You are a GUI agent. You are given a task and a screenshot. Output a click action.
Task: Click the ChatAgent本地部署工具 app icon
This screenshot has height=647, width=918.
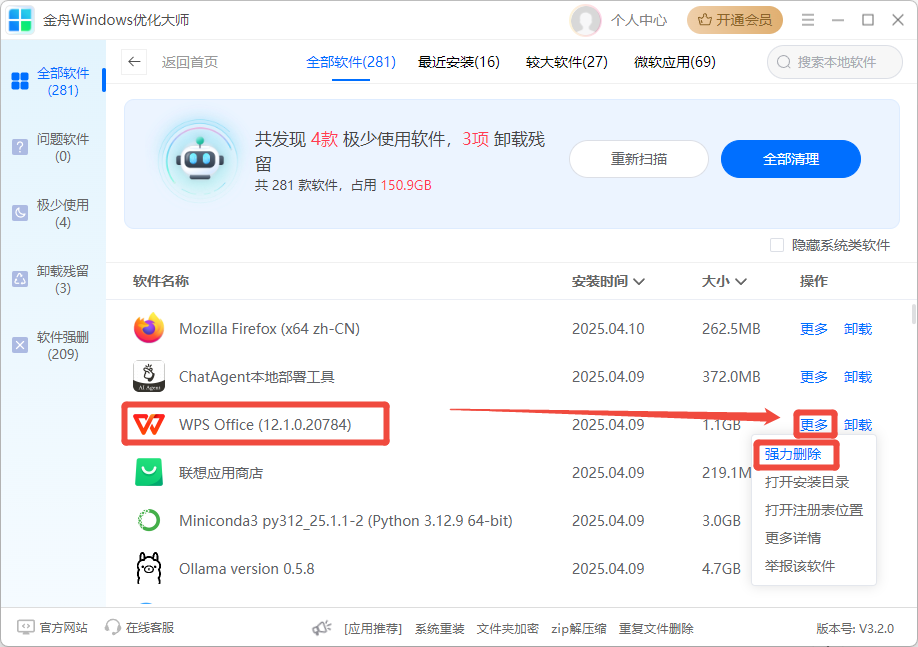pyautogui.click(x=149, y=376)
